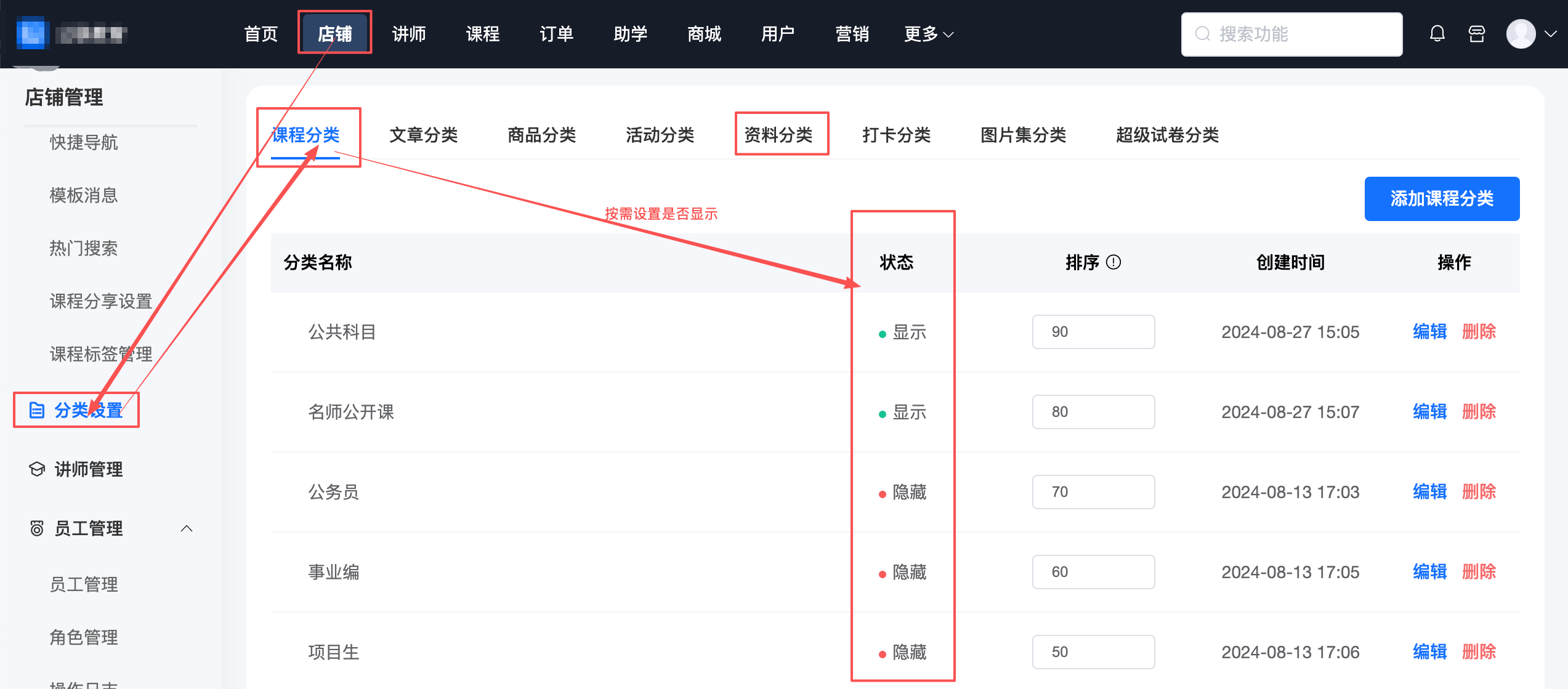This screenshot has height=689, width=1568.
Task: Click the user avatar in top bar
Action: tap(1521, 34)
